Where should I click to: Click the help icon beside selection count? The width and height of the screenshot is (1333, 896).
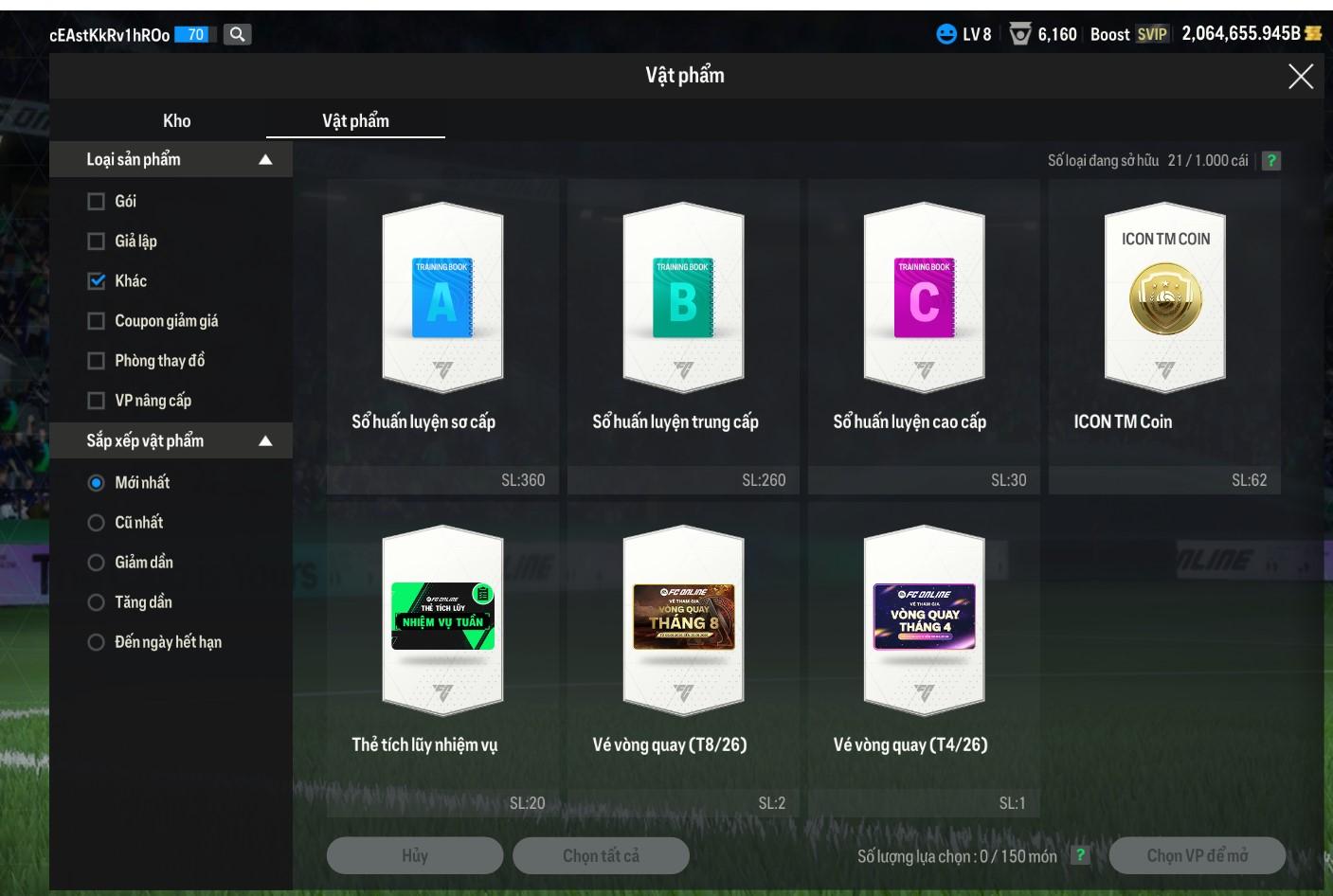1079,855
